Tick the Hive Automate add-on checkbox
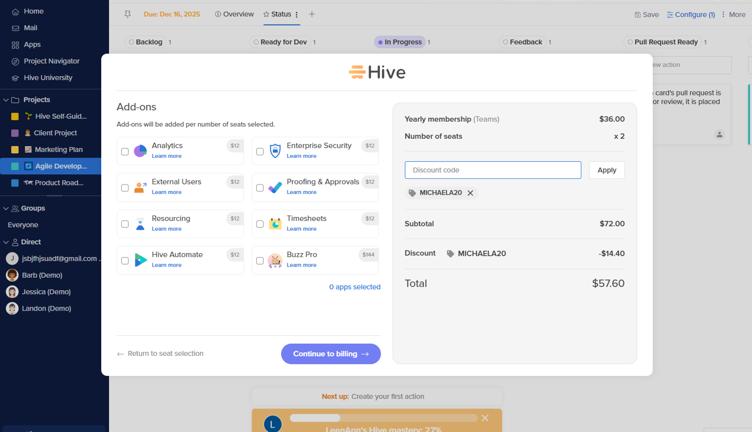 click(125, 260)
